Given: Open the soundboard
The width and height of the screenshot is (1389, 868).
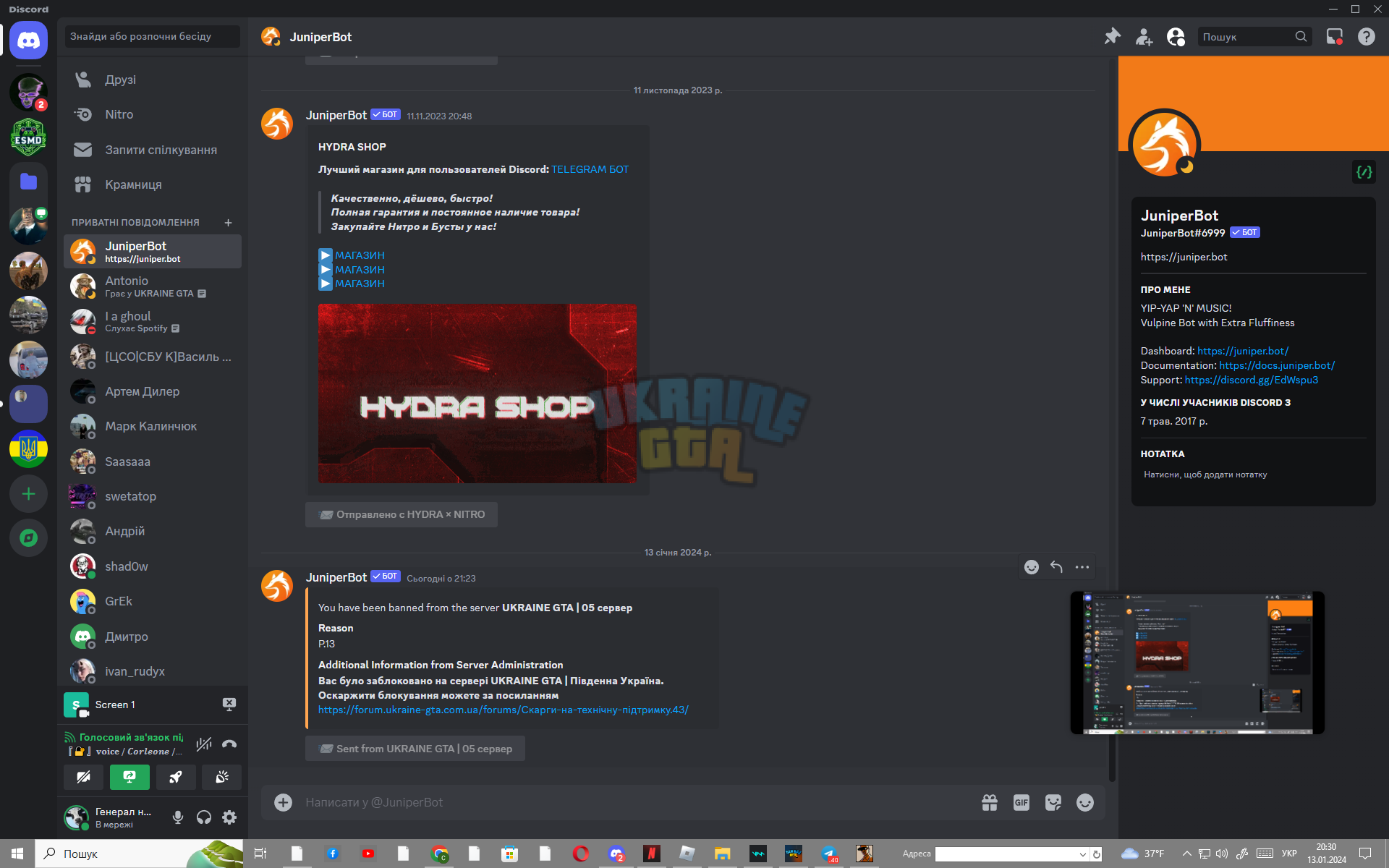Looking at the screenshot, I should coord(221,777).
